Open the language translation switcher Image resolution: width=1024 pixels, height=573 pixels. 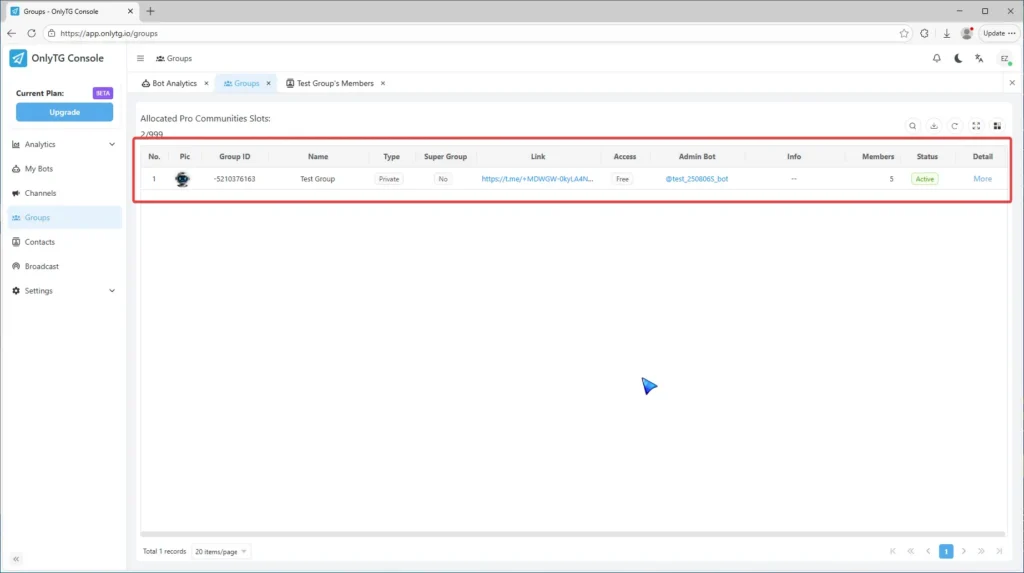click(979, 59)
